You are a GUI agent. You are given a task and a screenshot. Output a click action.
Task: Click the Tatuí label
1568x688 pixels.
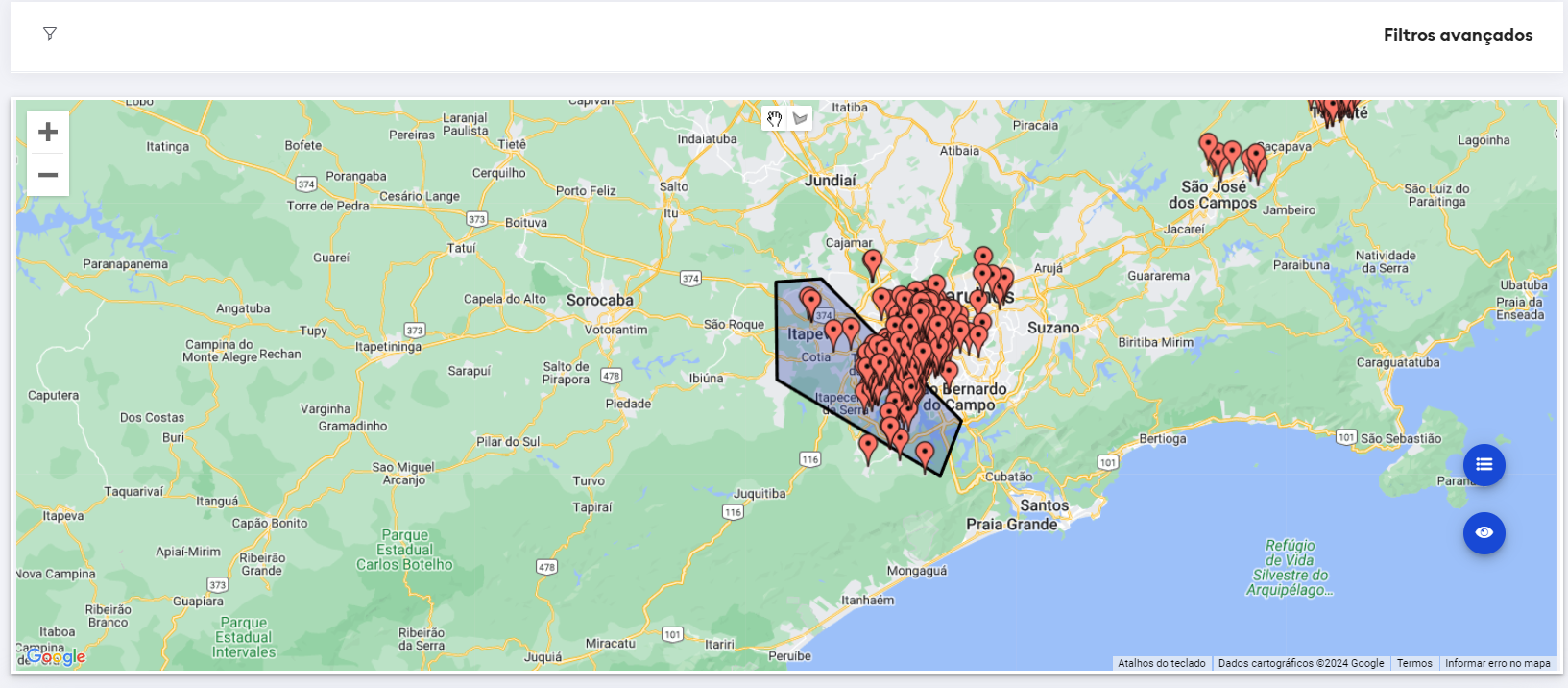(x=462, y=248)
